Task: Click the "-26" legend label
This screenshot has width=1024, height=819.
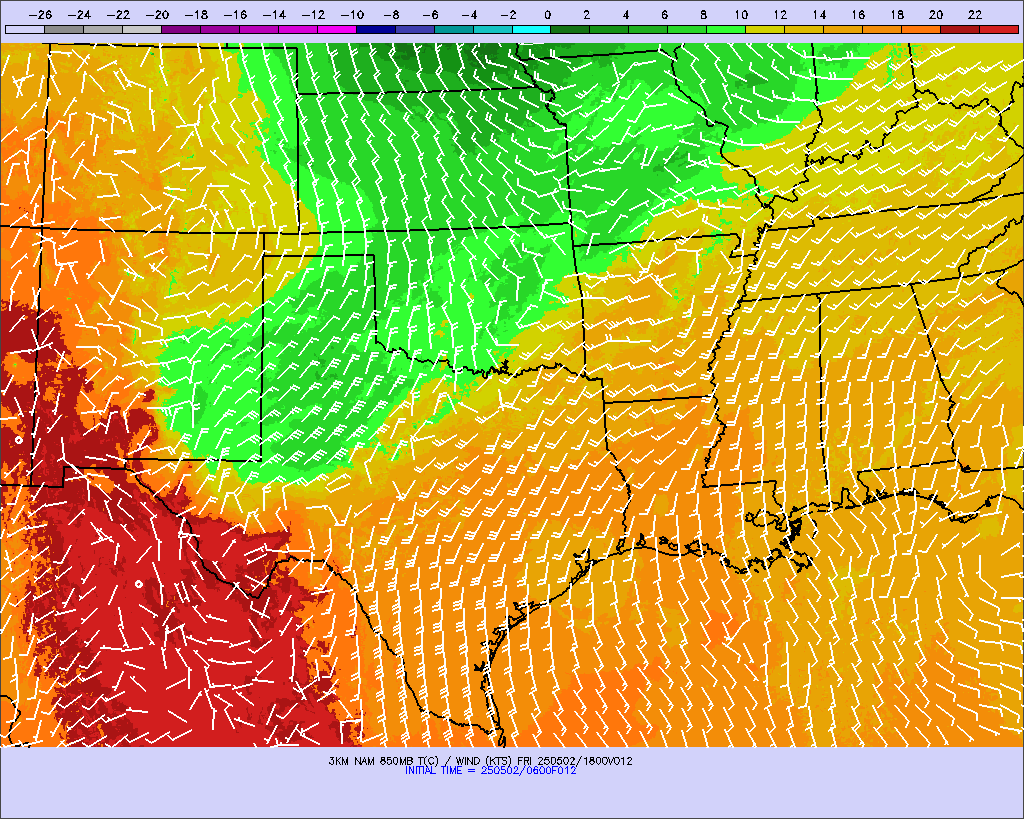Action: click(40, 14)
